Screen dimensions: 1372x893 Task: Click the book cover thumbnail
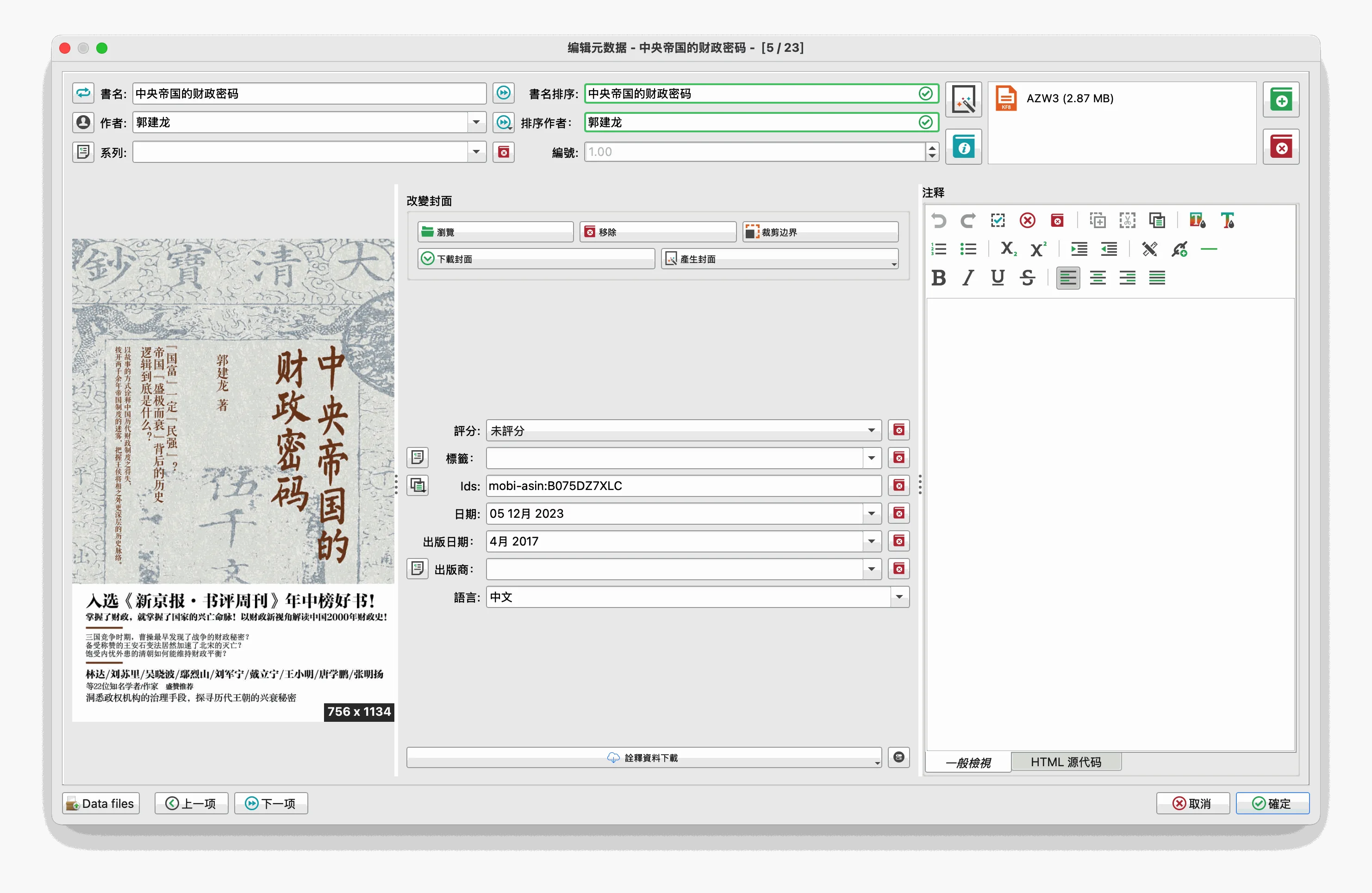[233, 480]
